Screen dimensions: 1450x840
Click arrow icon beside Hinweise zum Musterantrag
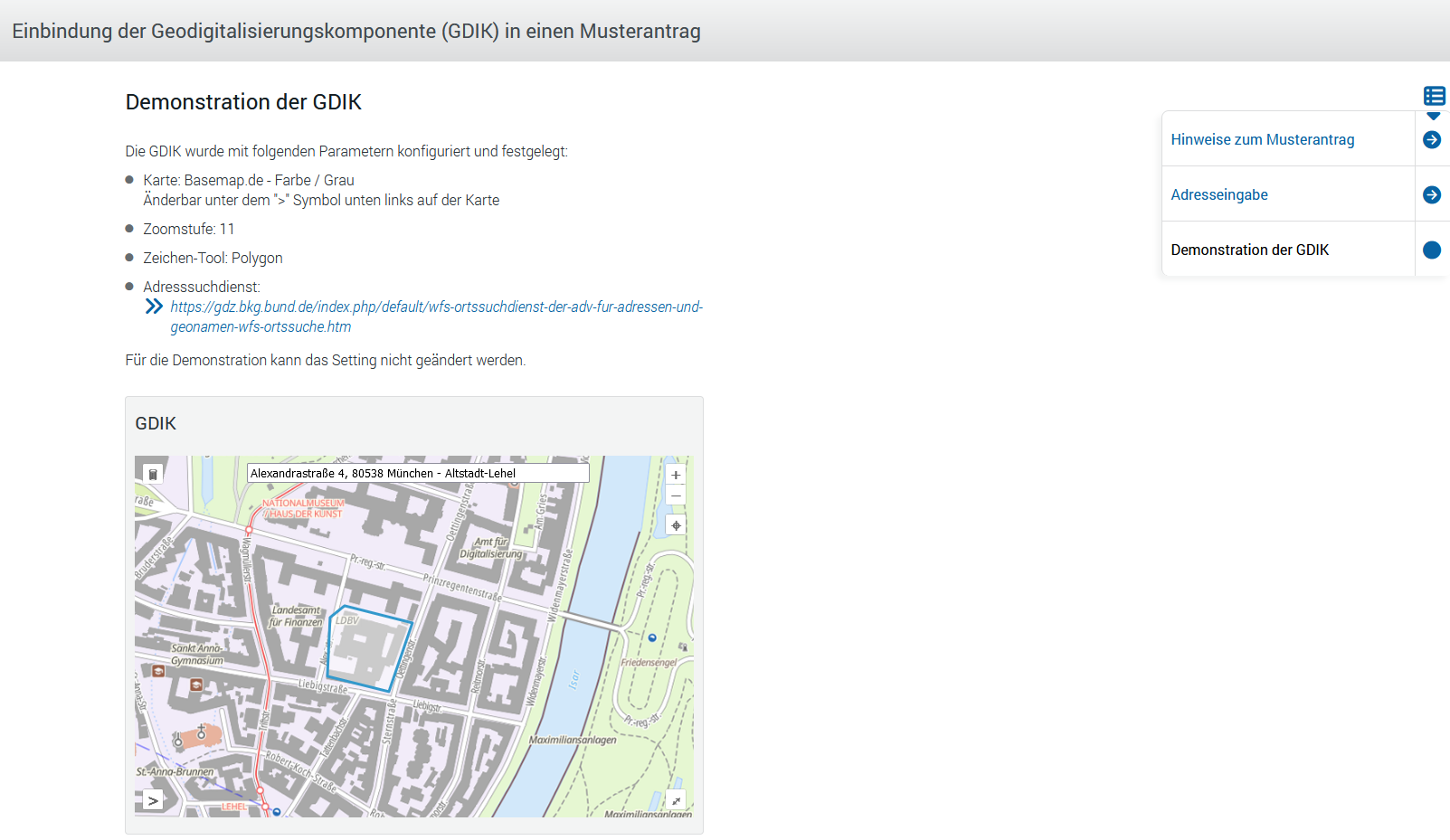point(1432,139)
